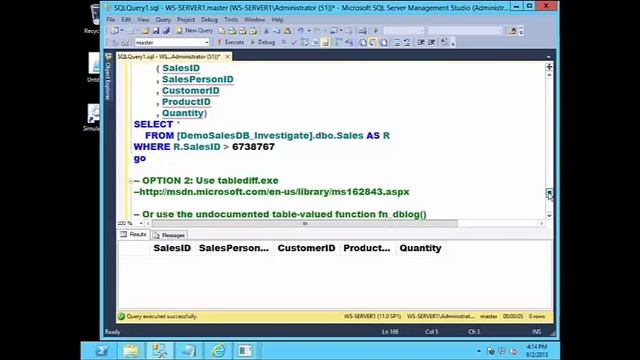Open the New Project icon dropdown arrow
Viewport: 640px width, 360px height.
pyautogui.click(x=122, y=31)
